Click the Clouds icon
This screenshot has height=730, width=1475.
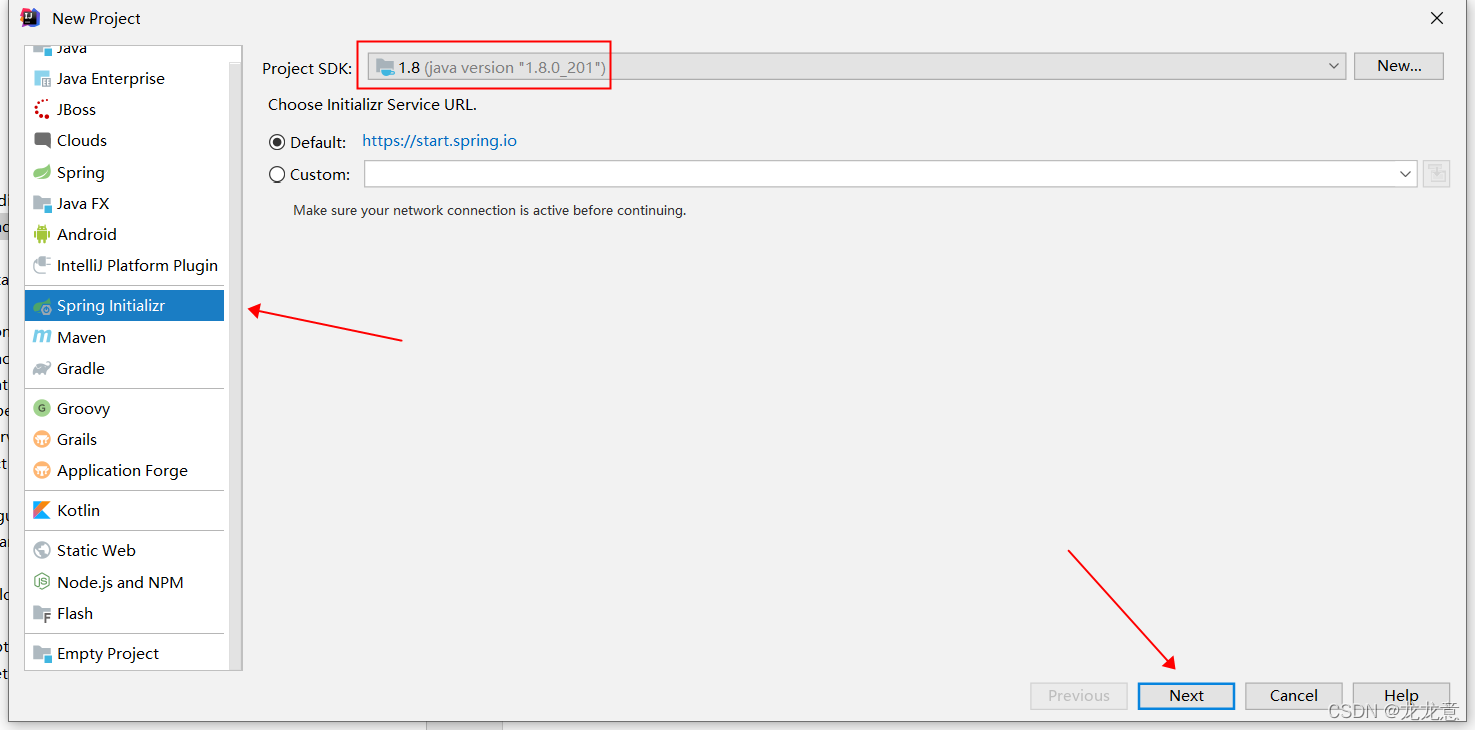pyautogui.click(x=42, y=141)
